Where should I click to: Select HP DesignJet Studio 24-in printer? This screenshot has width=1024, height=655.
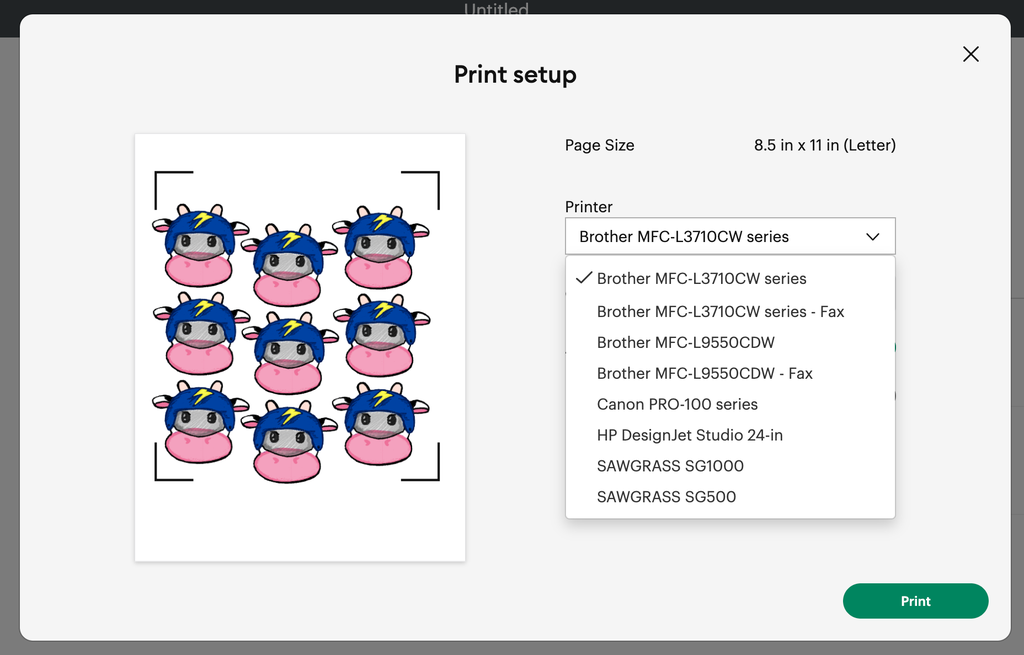pyautogui.click(x=689, y=436)
